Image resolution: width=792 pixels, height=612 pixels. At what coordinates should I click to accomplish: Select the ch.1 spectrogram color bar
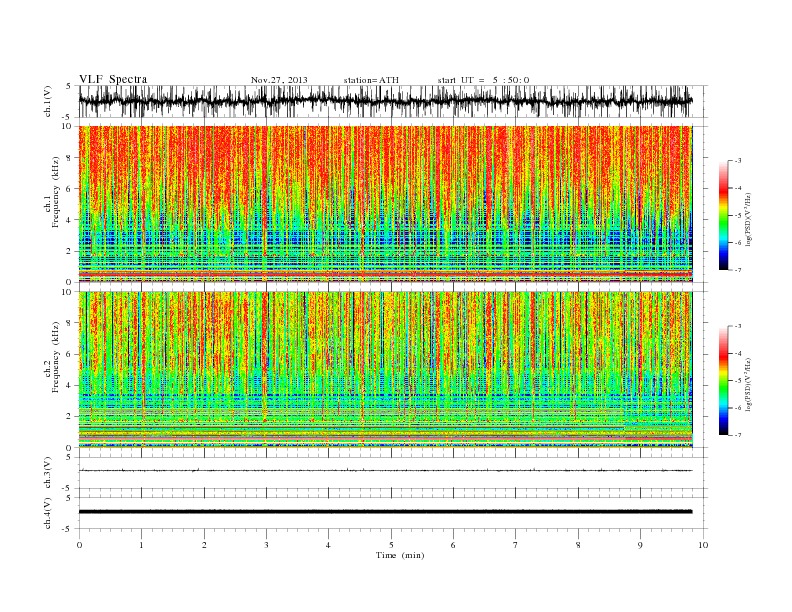723,215
